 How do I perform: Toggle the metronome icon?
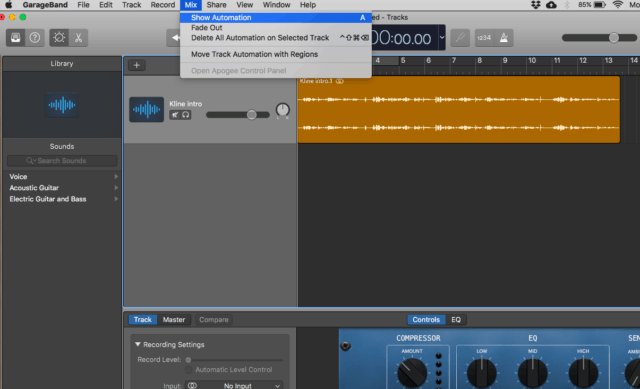pyautogui.click(x=504, y=38)
